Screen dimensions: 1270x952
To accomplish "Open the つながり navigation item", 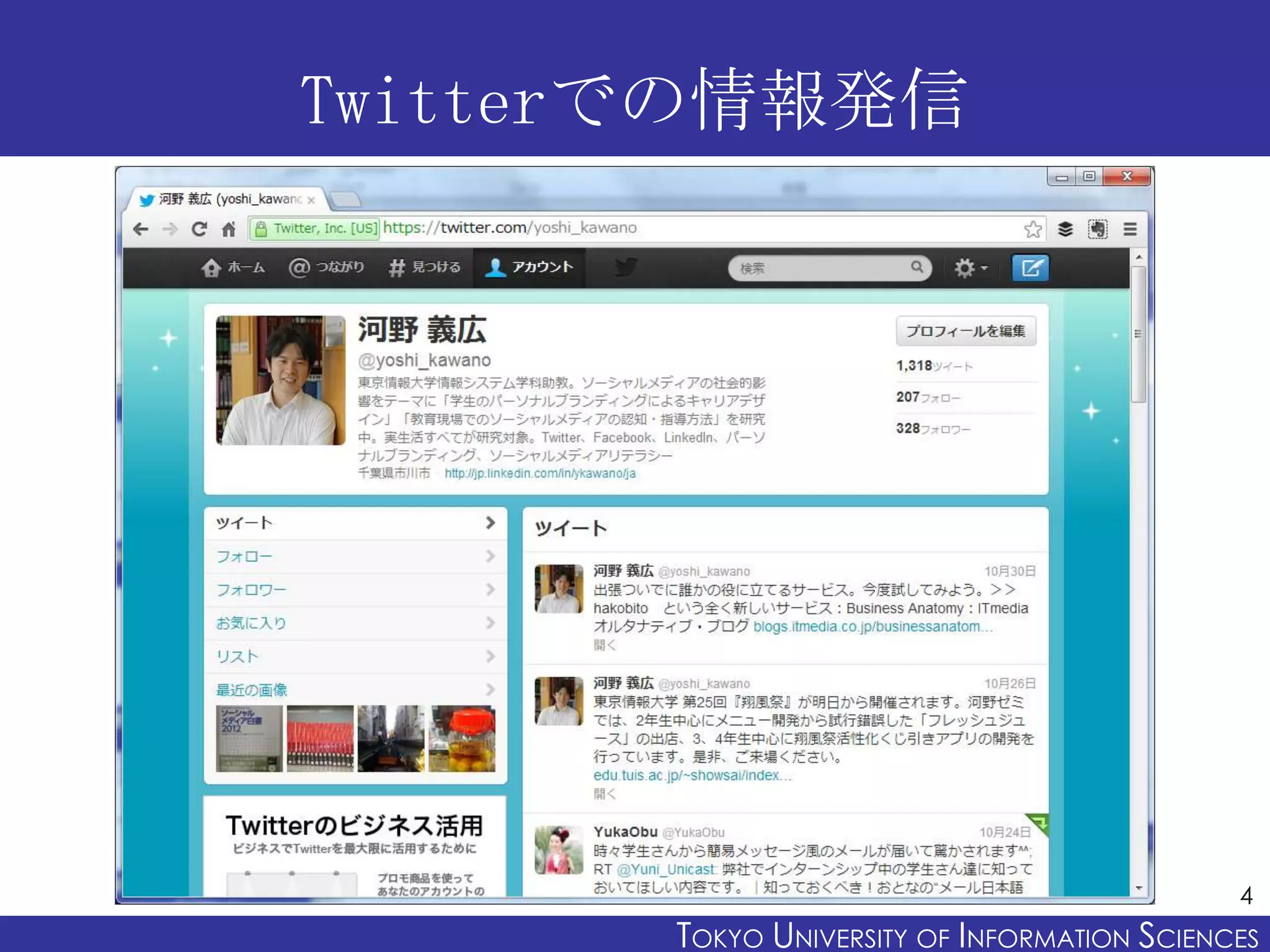I will 327,268.
